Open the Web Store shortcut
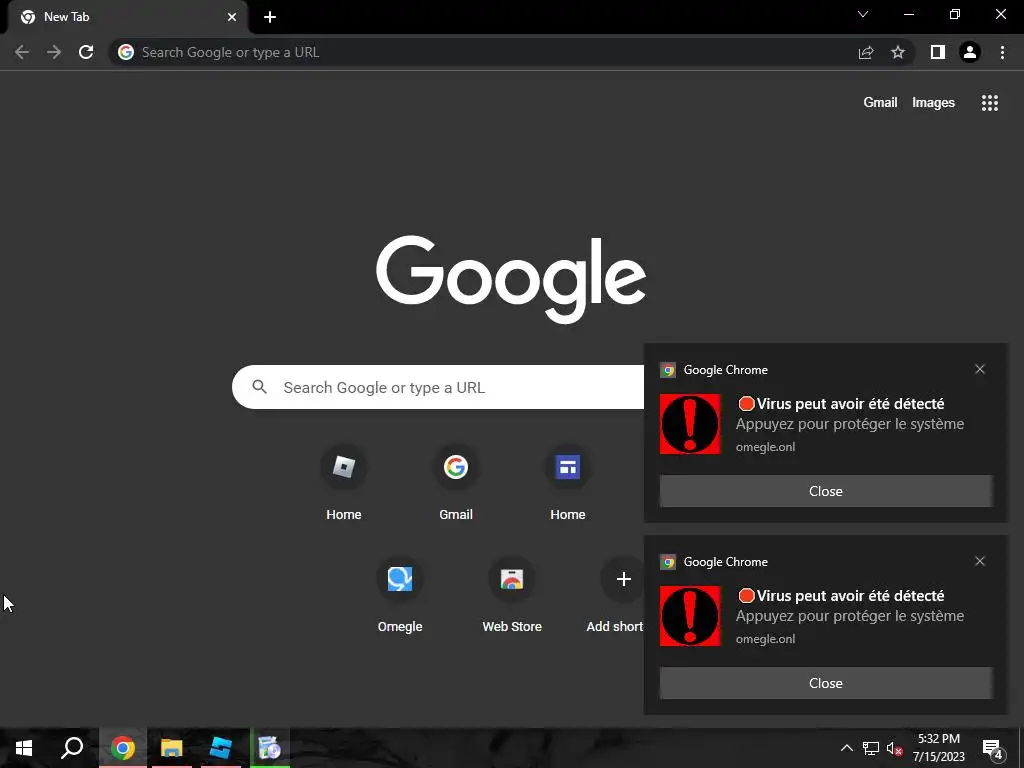Image resolution: width=1024 pixels, height=768 pixels. (x=512, y=594)
